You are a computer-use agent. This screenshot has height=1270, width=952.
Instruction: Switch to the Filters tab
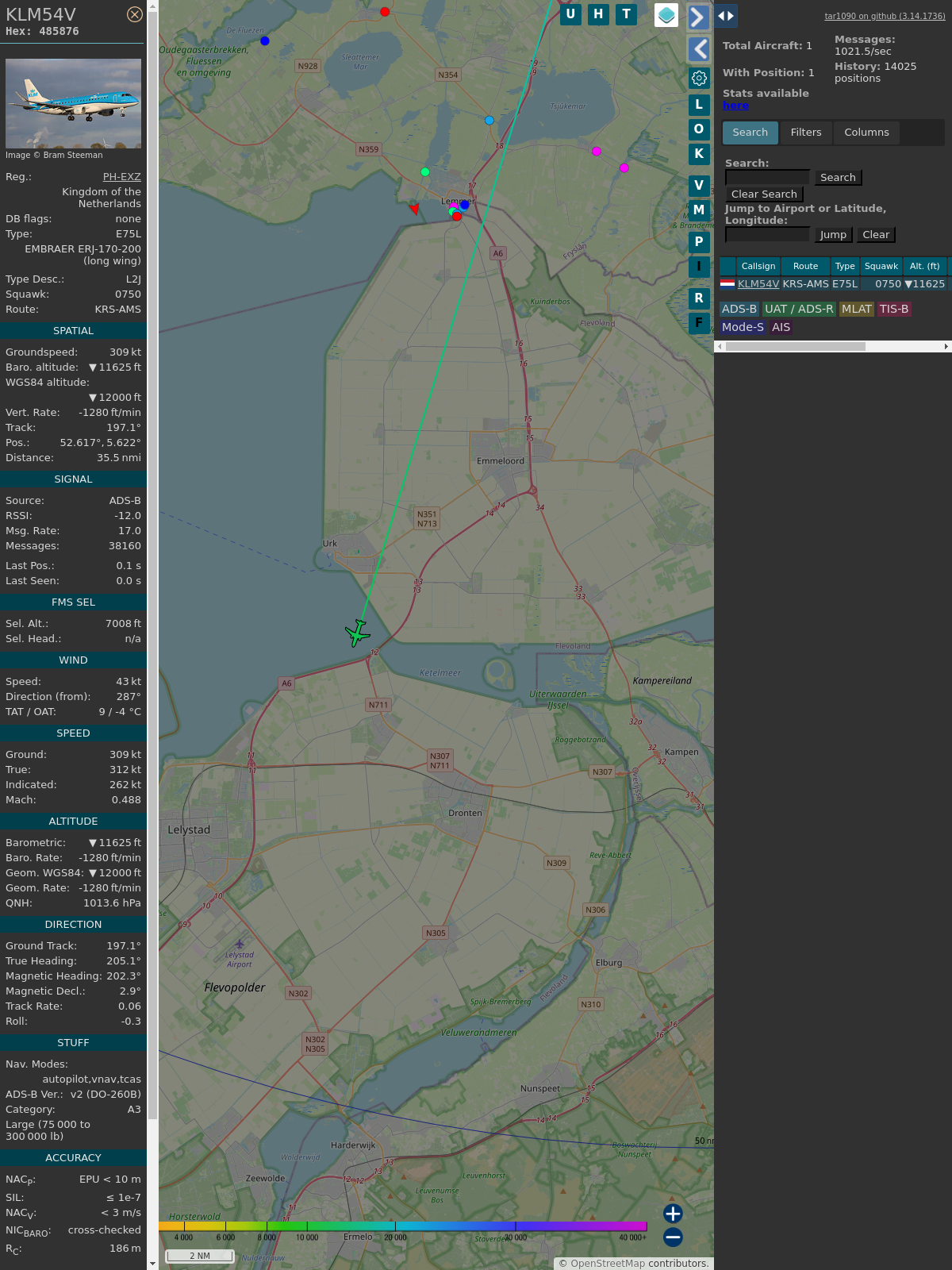pos(806,133)
